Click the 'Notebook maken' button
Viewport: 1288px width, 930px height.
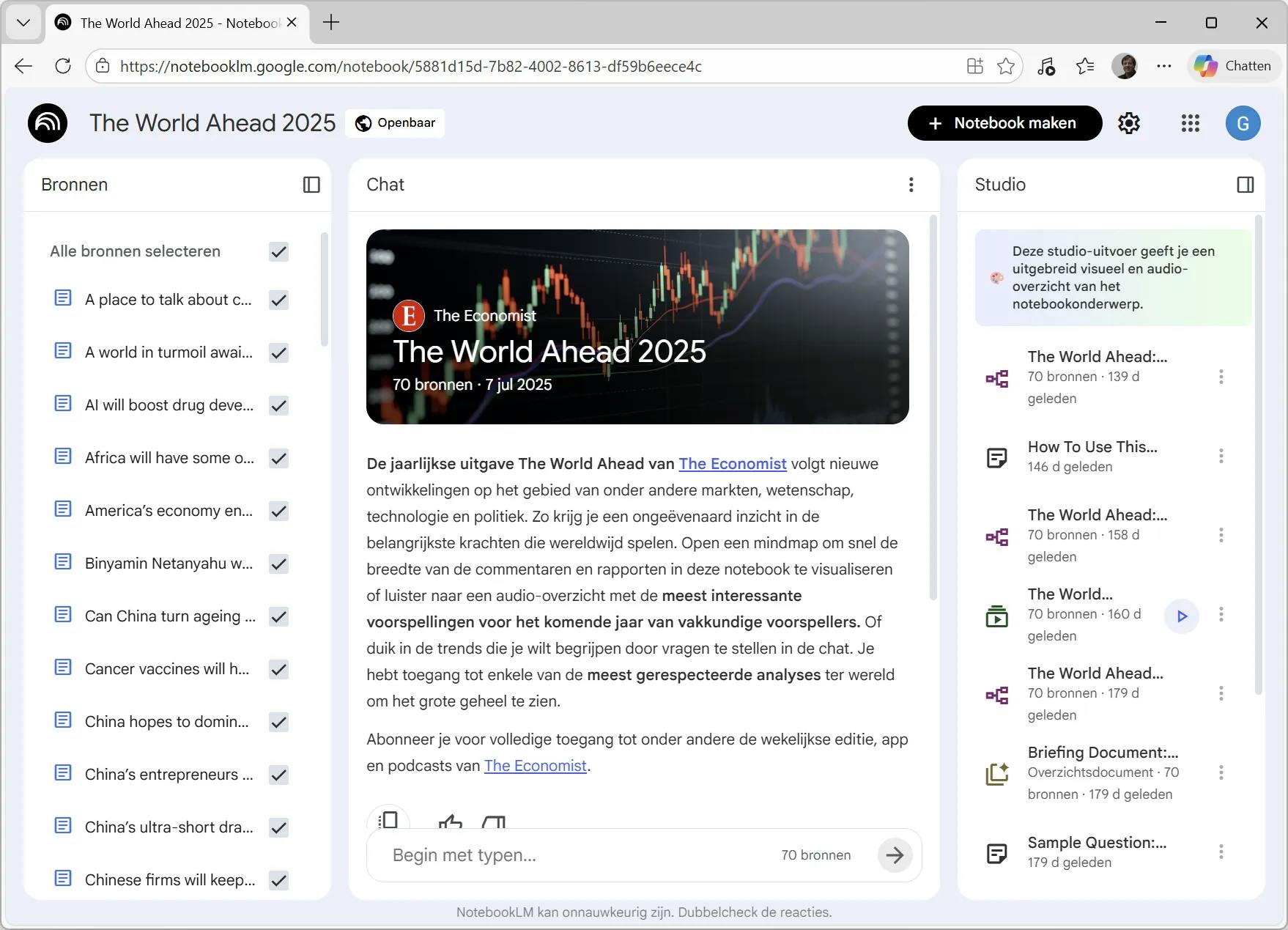click(1005, 123)
